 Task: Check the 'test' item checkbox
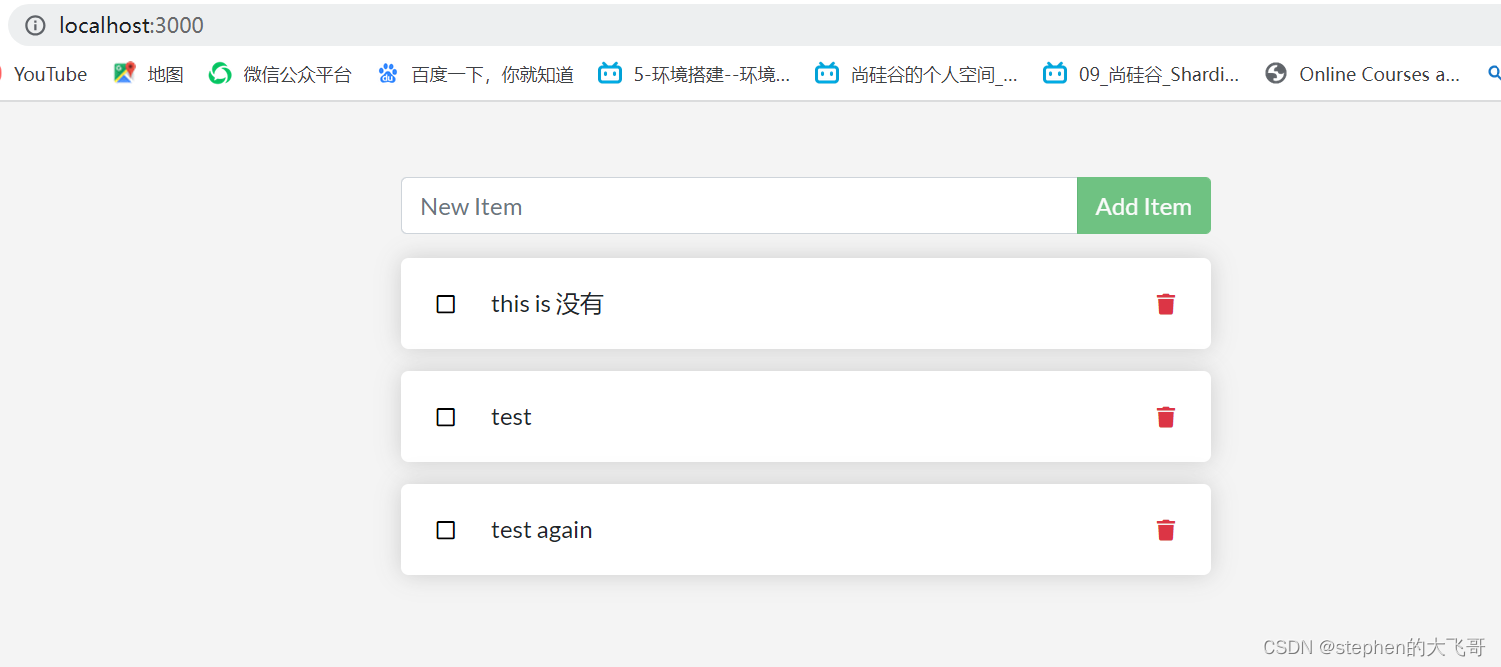coord(446,417)
